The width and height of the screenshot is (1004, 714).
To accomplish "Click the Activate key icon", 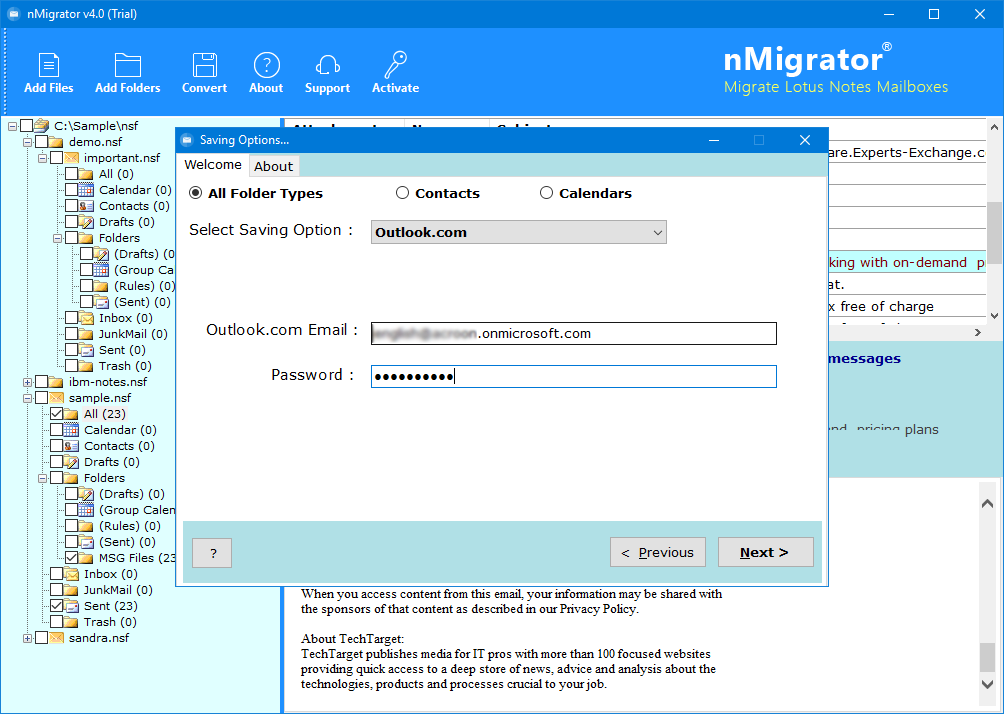I will pyautogui.click(x=395, y=65).
